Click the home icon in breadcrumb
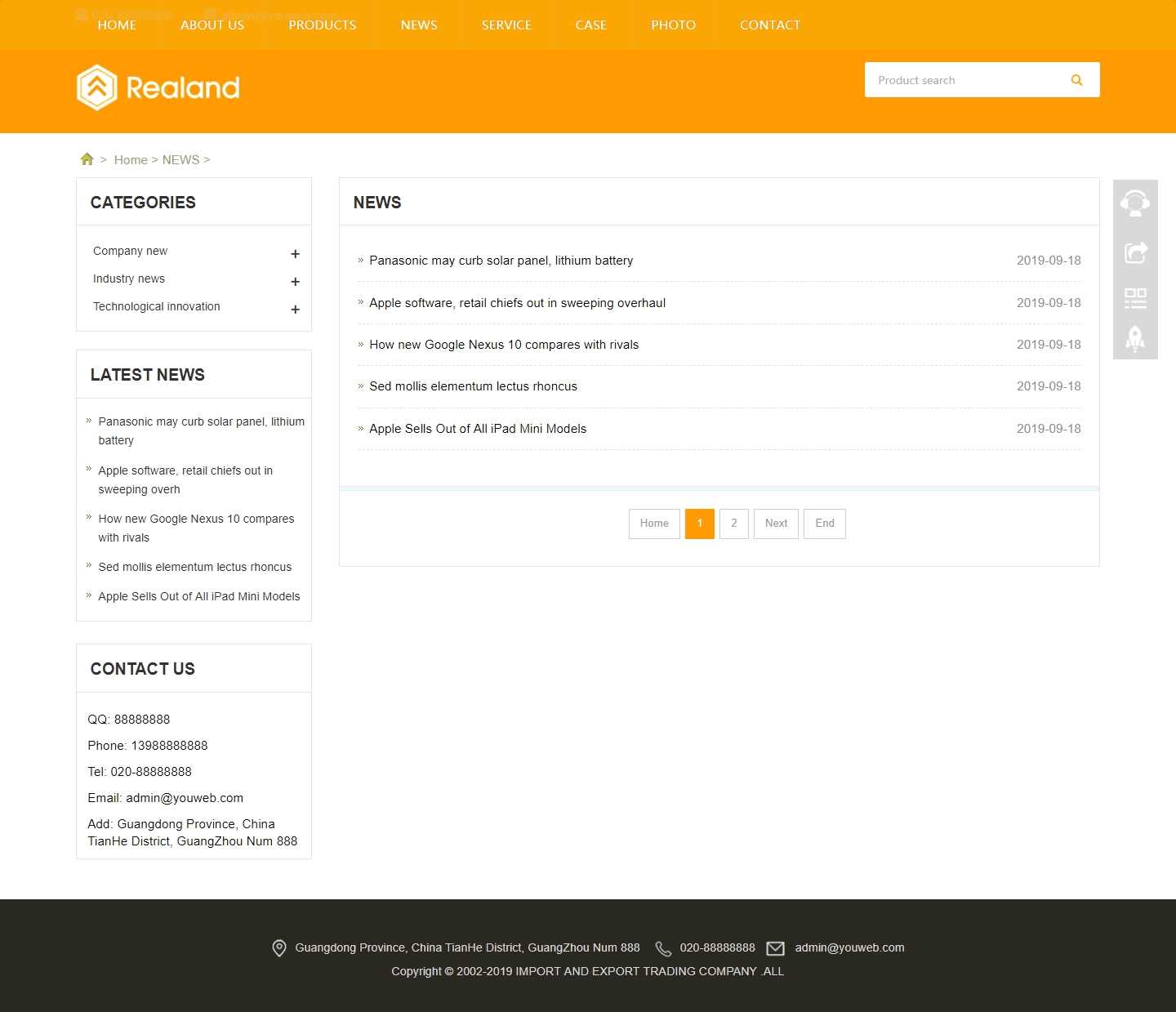The width and height of the screenshot is (1176, 1012). click(x=87, y=159)
